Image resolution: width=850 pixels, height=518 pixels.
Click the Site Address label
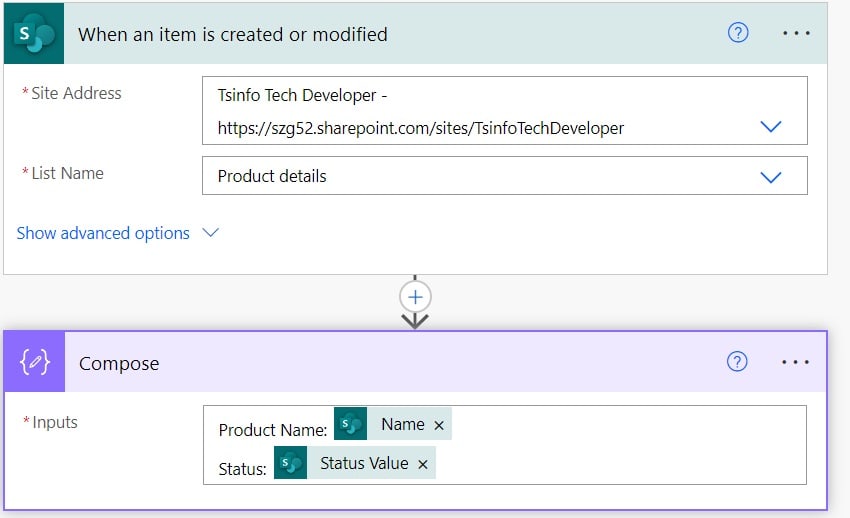(x=76, y=93)
